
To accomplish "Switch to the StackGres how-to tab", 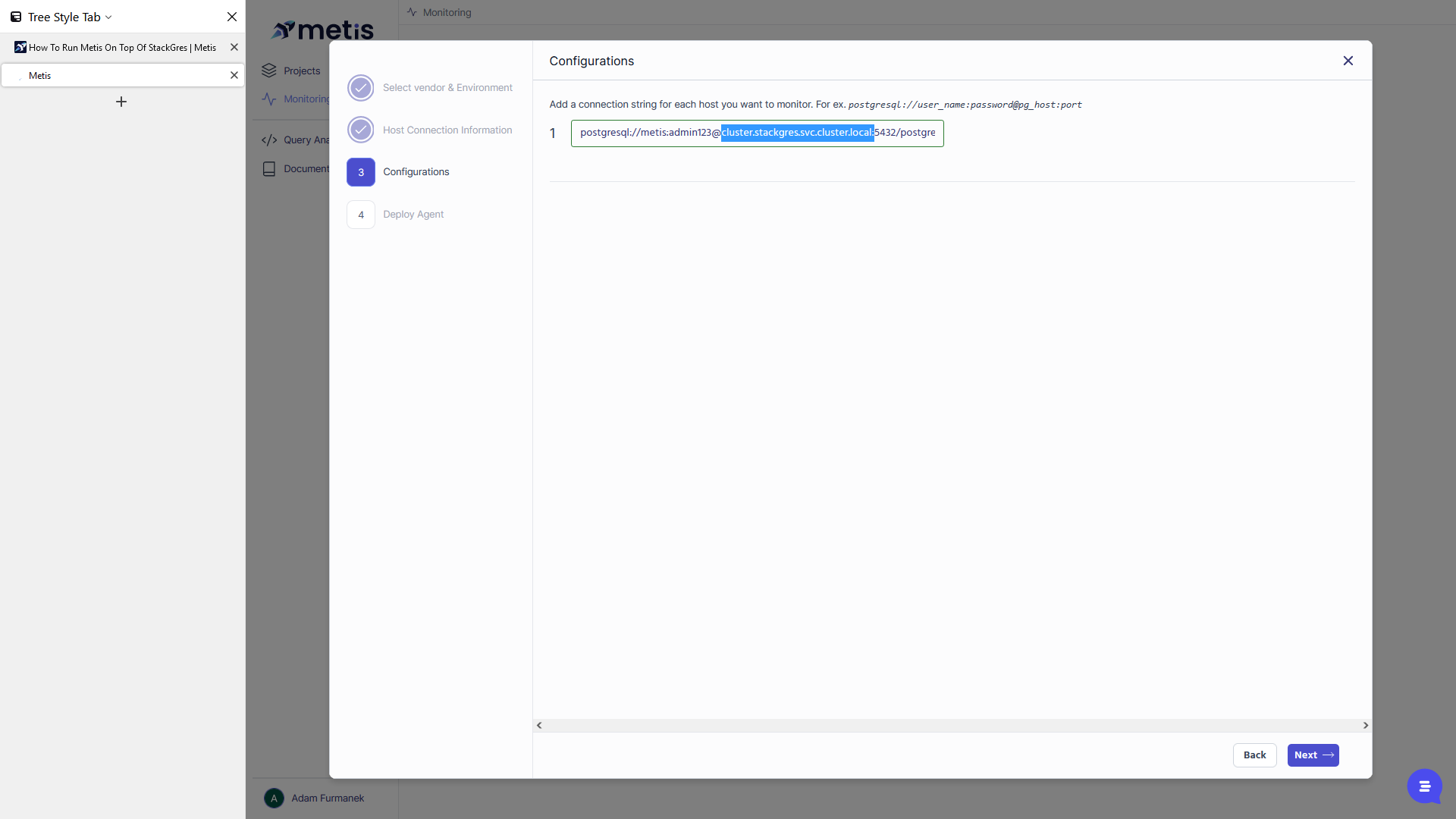I will click(121, 47).
